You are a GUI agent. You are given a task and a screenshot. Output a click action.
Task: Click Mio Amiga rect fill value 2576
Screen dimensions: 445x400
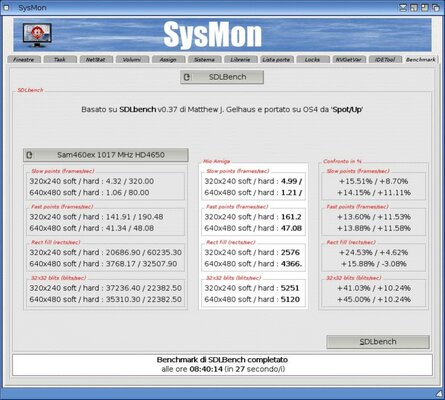(x=290, y=253)
